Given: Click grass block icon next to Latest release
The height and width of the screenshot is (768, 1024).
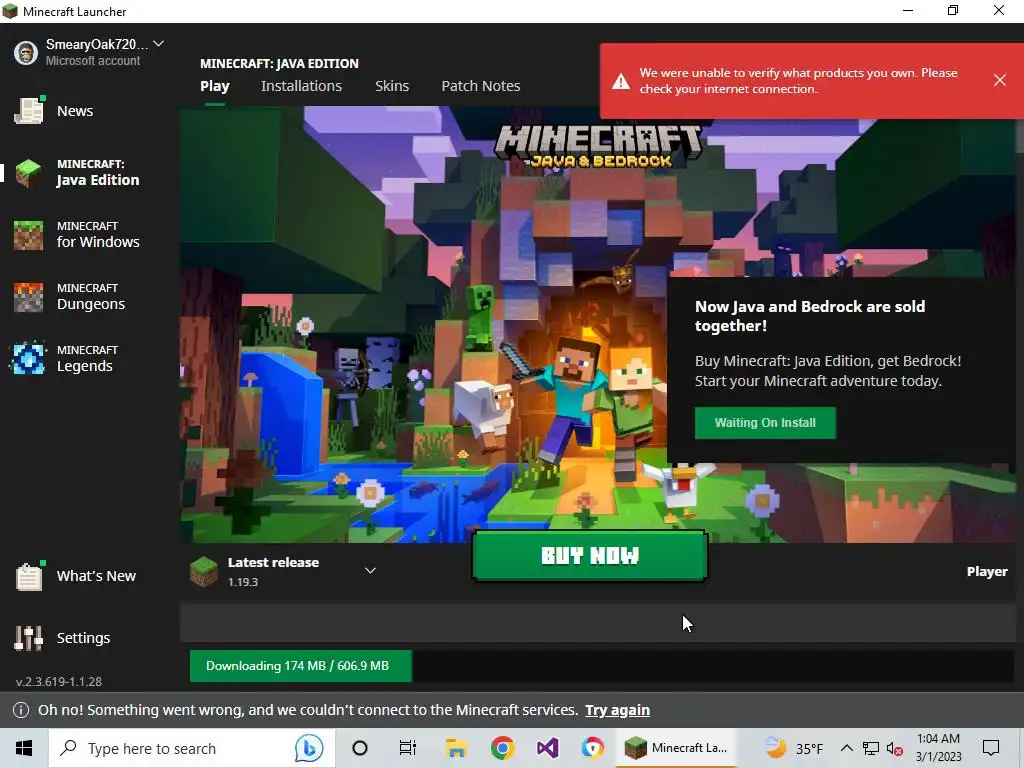Looking at the screenshot, I should point(204,571).
